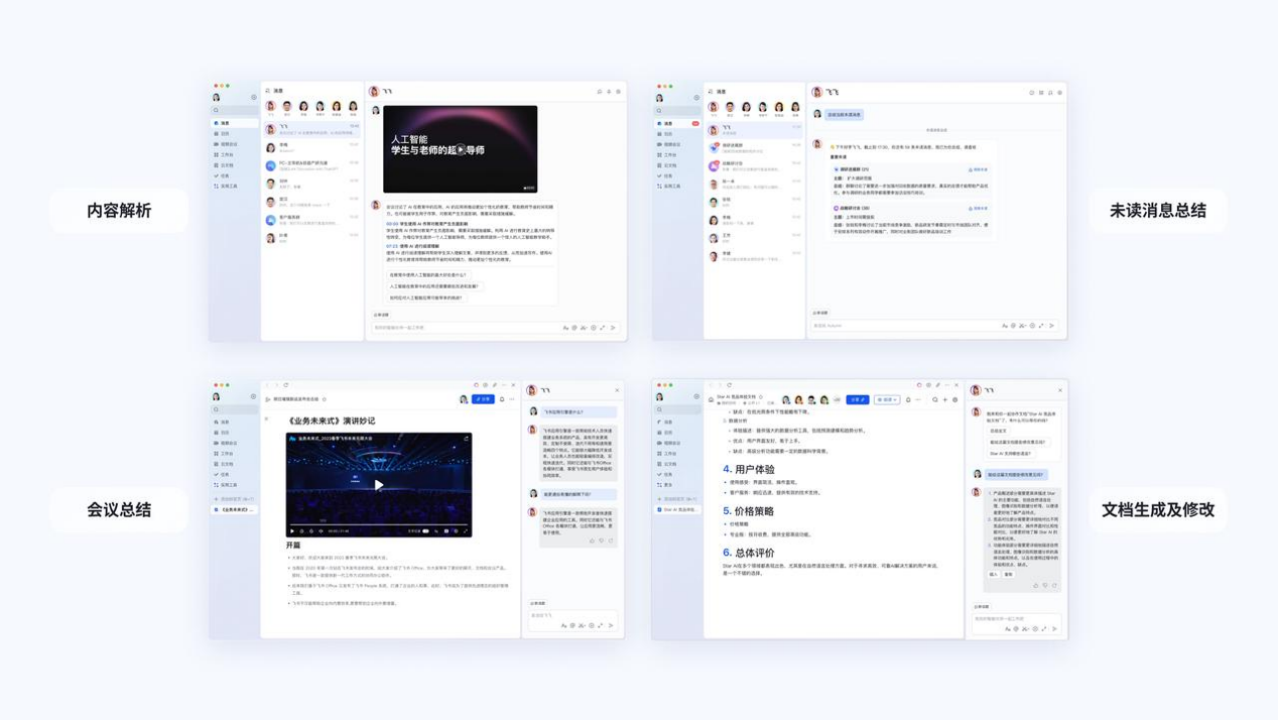
Task: Click sidebar search box in 未读消息总结 window
Action: pos(677,111)
